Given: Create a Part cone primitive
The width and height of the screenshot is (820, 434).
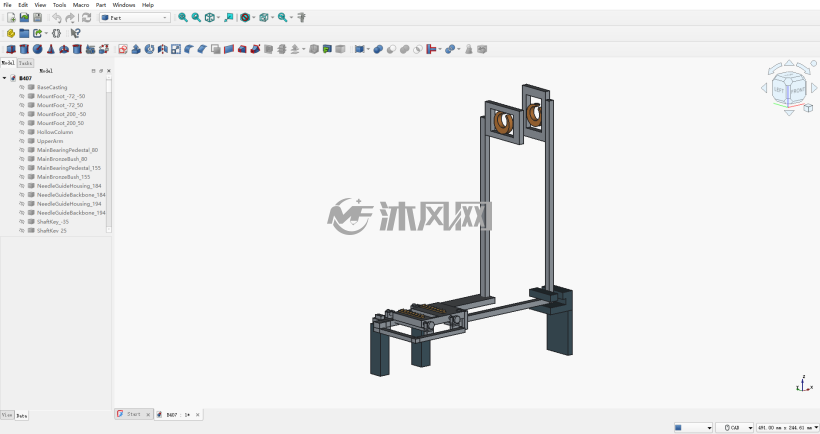Looking at the screenshot, I should tap(51, 49).
